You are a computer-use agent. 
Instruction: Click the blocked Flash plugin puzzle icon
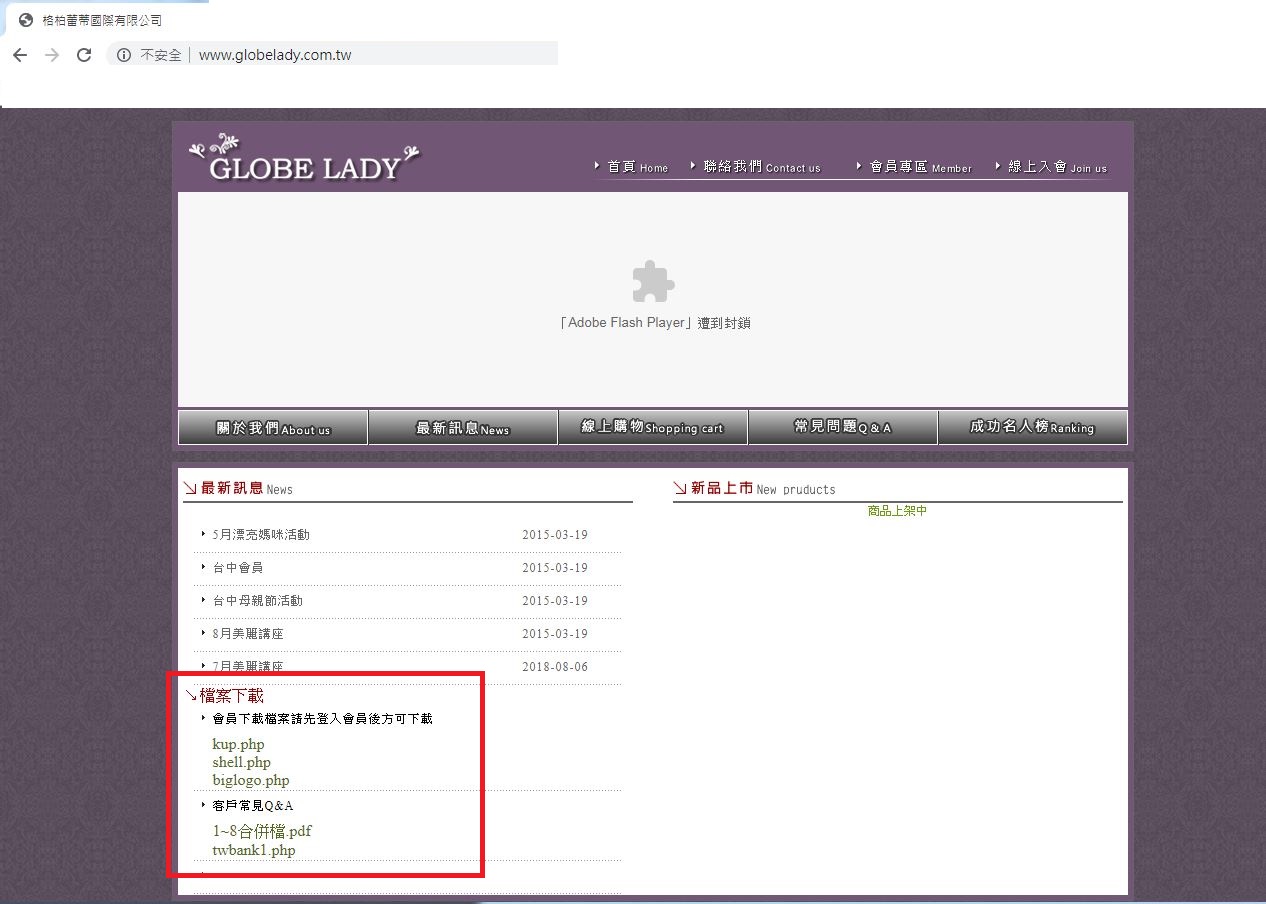tap(653, 282)
